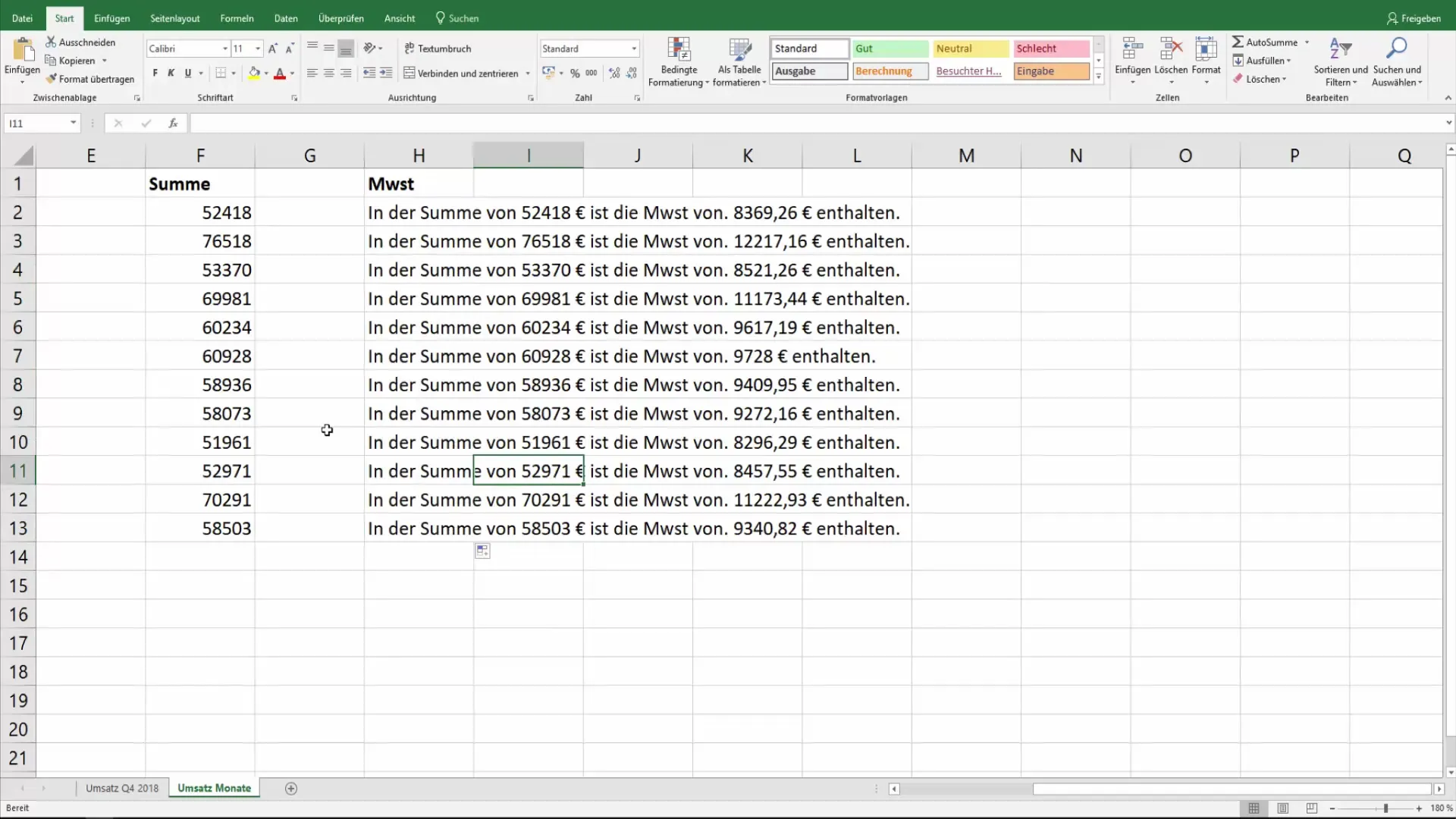Align cell content right
This screenshot has width=1456, height=819.
346,74
